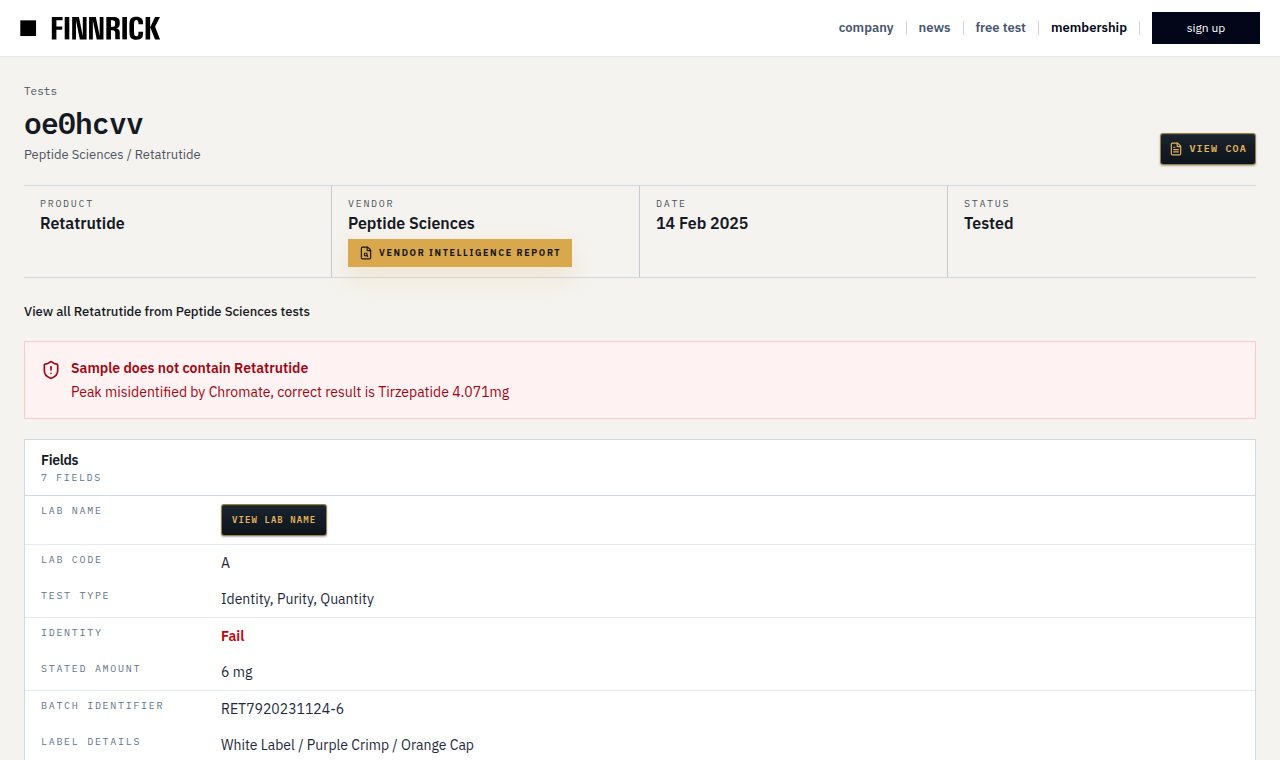This screenshot has width=1280, height=760.
Task: Click the VENDOR column label
Action: (371, 204)
